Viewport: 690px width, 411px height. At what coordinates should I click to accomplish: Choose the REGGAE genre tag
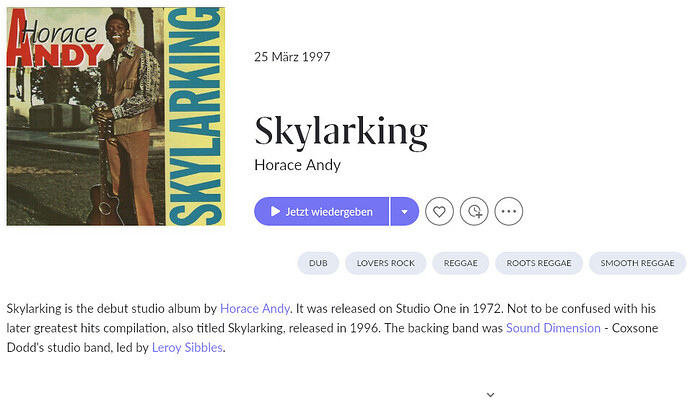460,263
